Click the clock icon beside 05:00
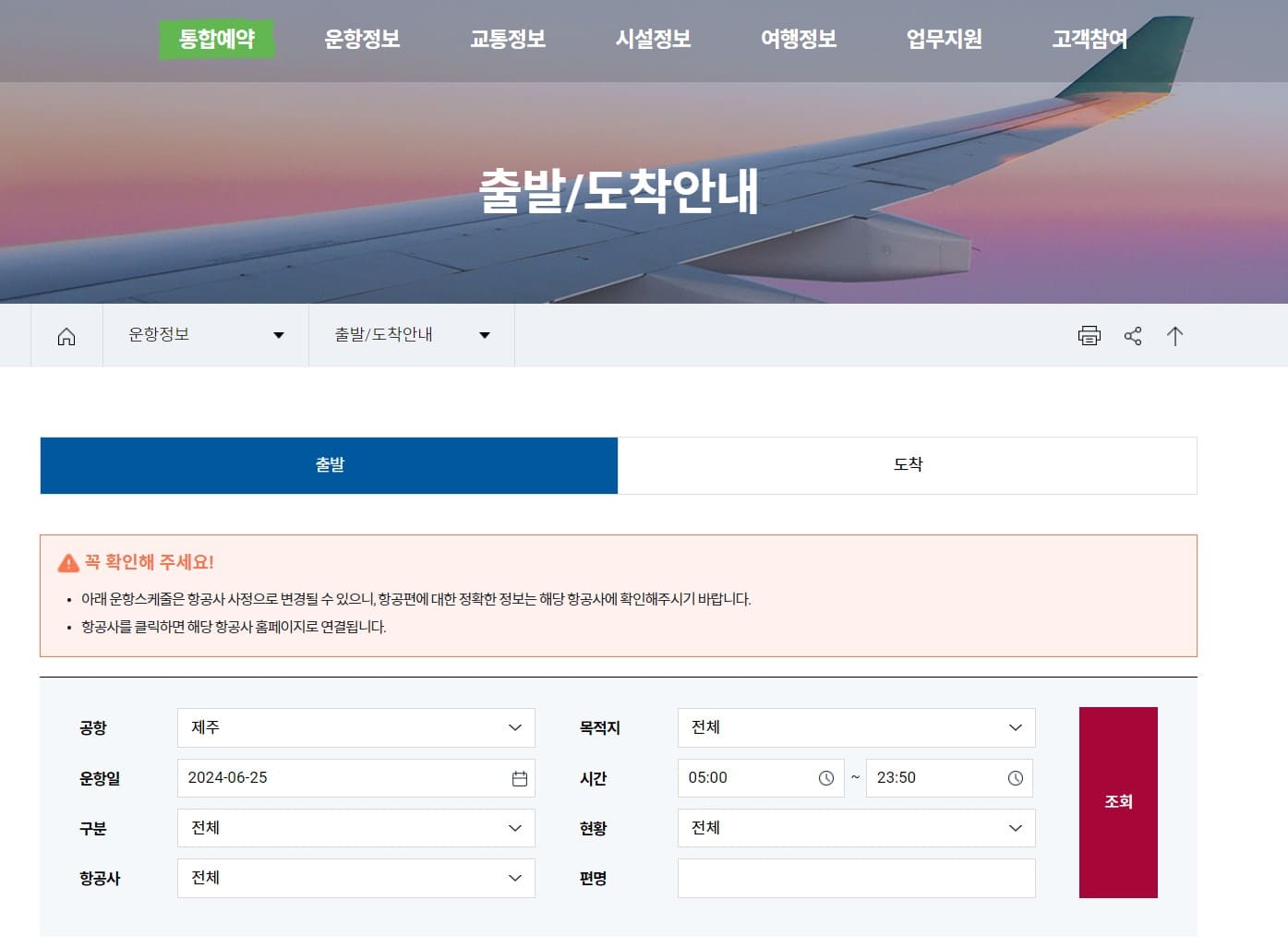The image size is (1288, 948). (826, 778)
